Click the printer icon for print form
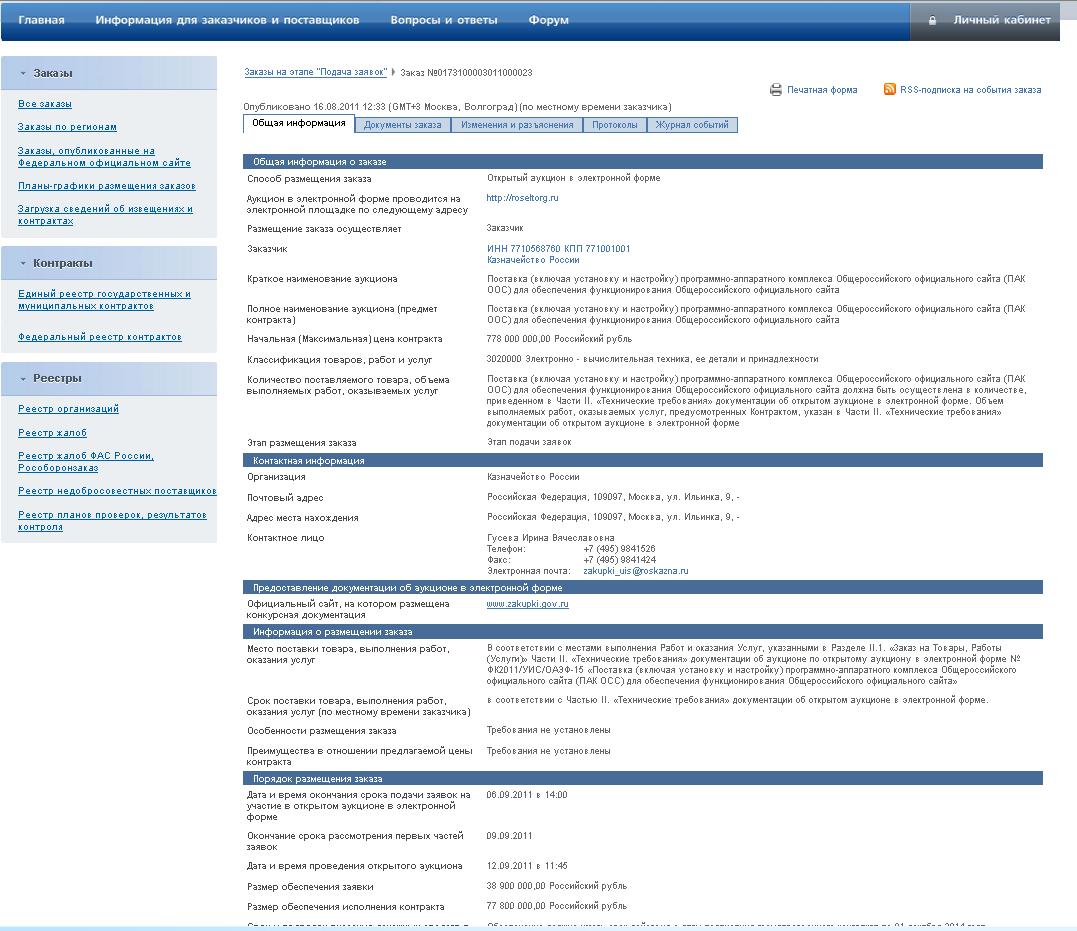 point(775,90)
